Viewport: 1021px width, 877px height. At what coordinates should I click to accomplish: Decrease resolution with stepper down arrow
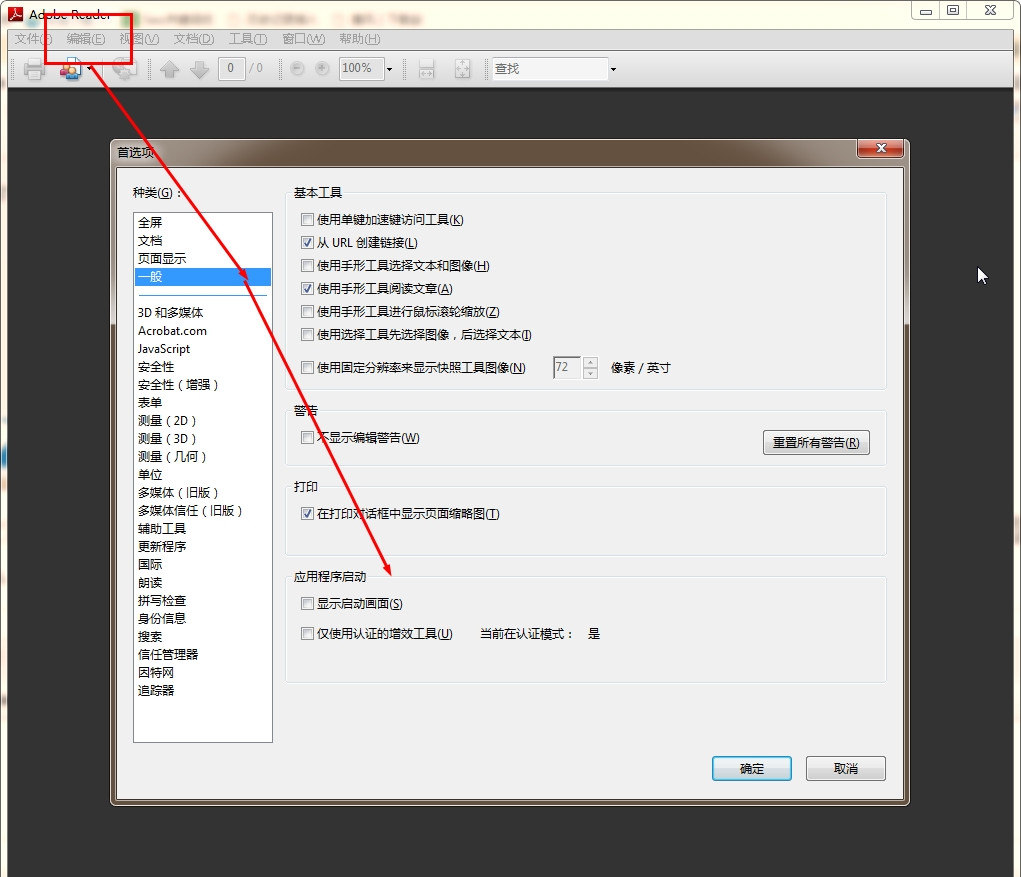(590, 373)
